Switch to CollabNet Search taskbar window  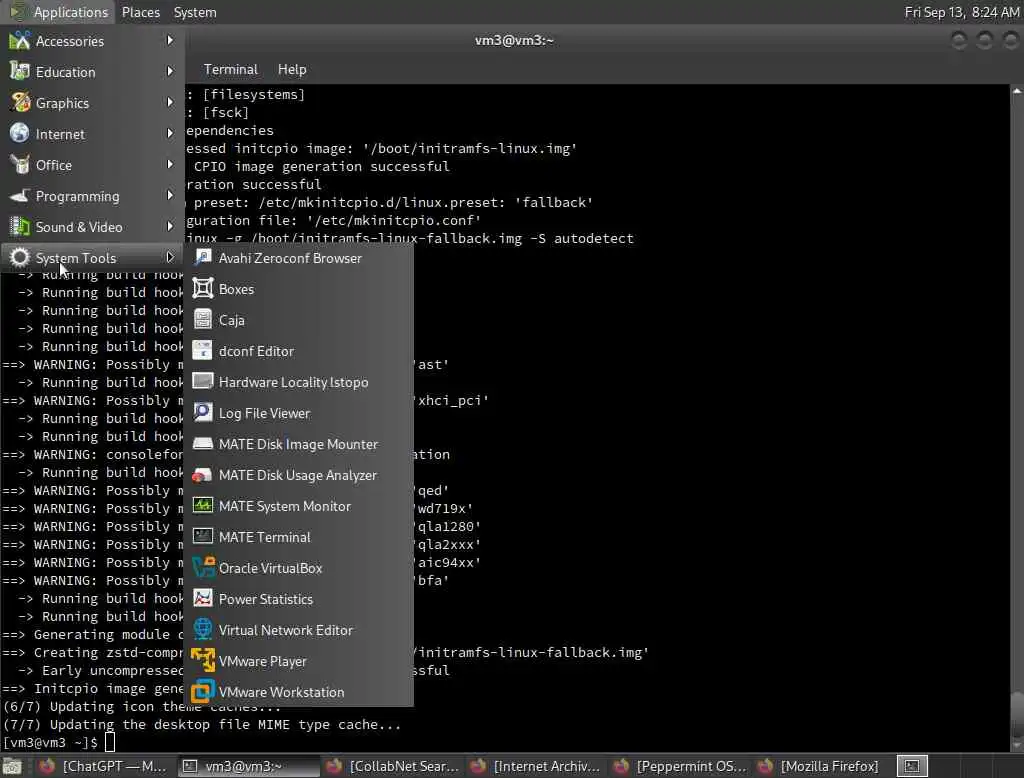(393, 766)
